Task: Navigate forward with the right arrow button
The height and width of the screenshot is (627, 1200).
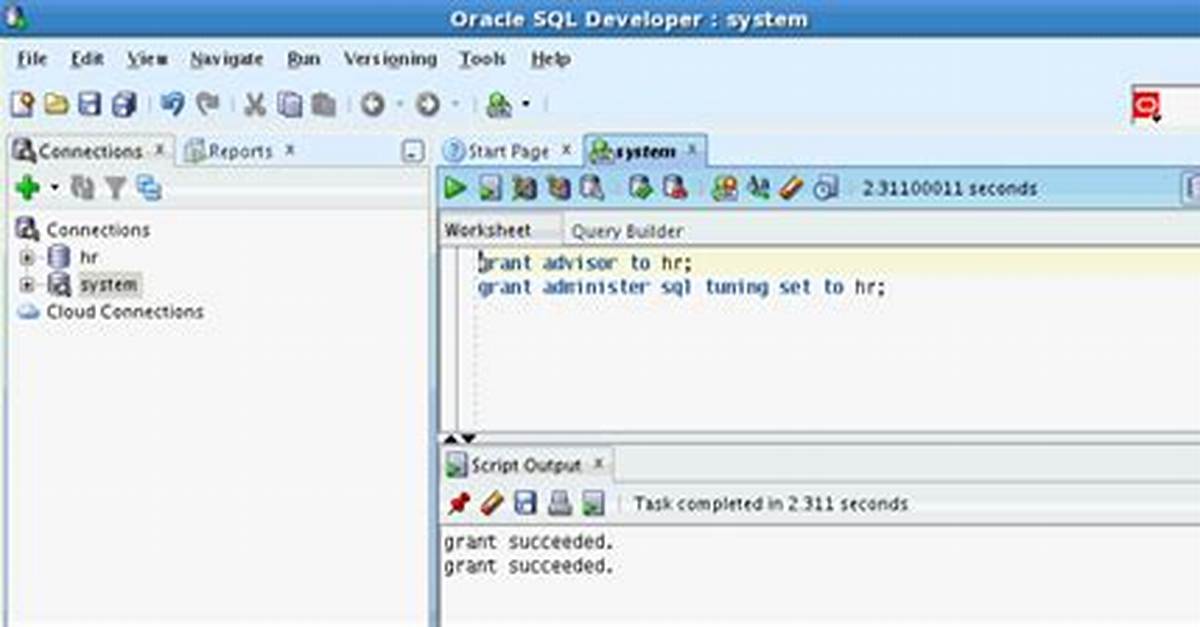Action: pos(427,104)
